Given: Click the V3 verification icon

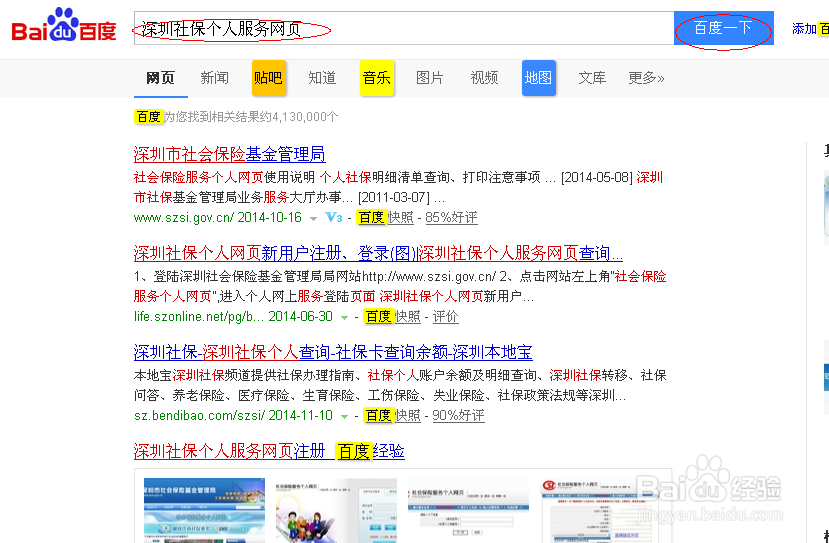Looking at the screenshot, I should [334, 217].
